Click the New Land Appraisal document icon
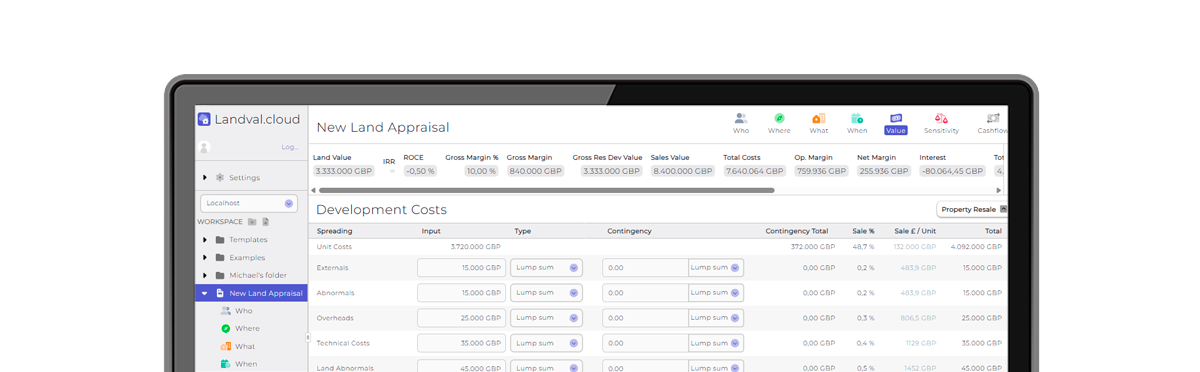 (220, 293)
